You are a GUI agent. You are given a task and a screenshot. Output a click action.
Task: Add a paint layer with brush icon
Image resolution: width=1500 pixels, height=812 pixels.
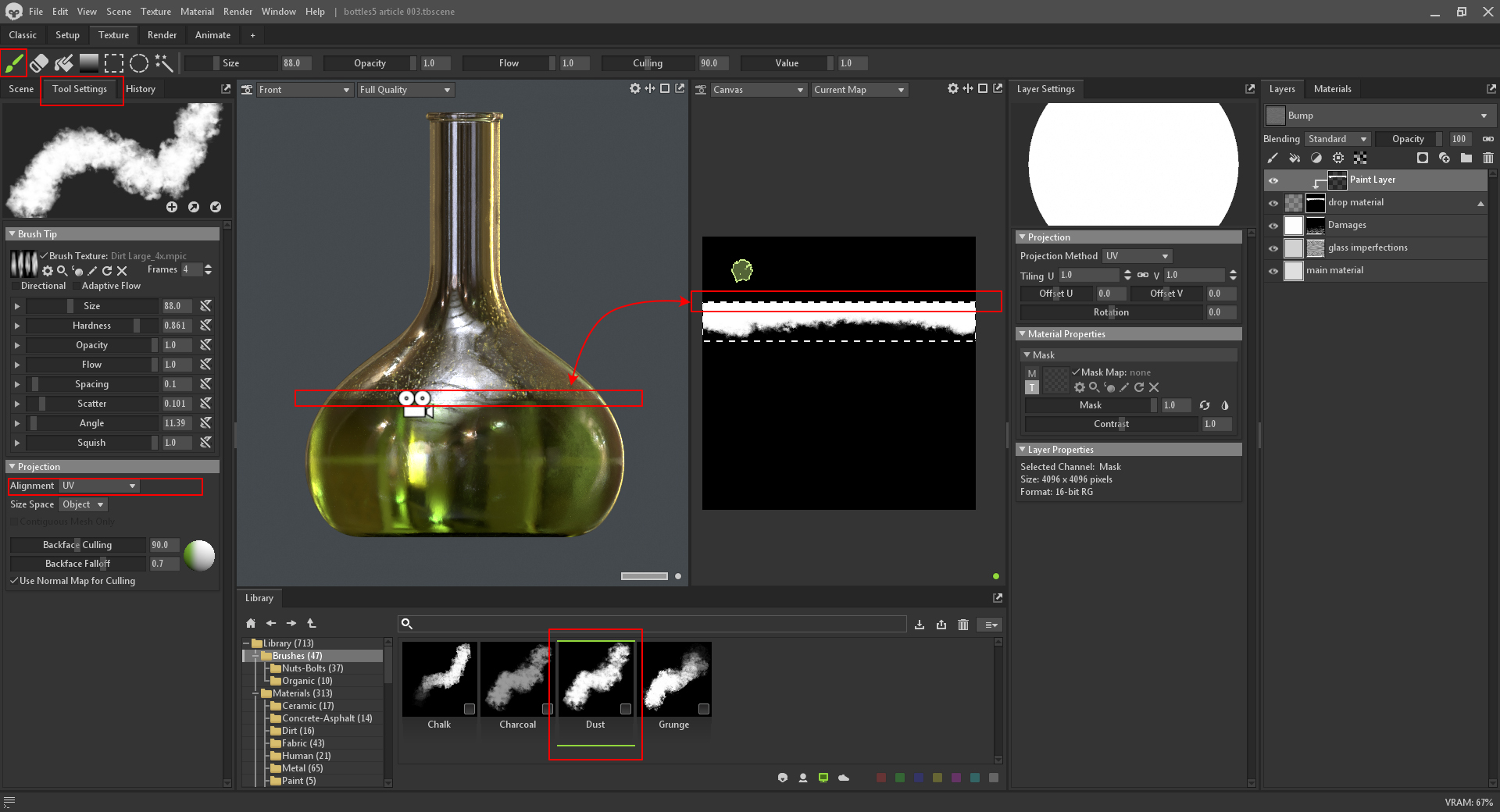[1273, 158]
